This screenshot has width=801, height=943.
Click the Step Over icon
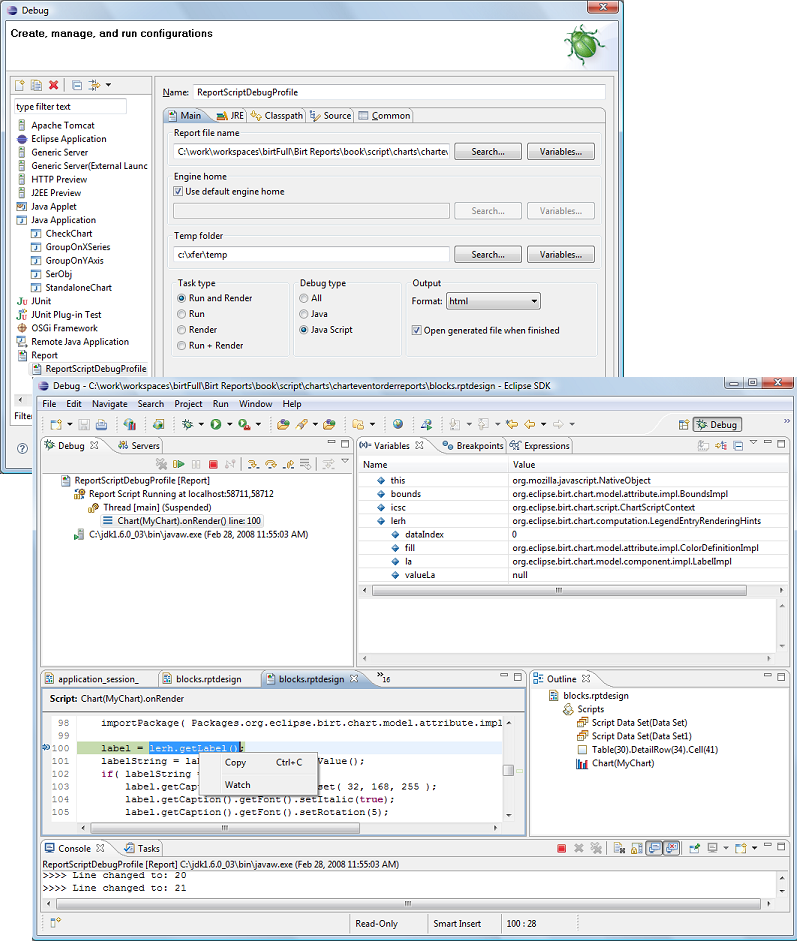pyautogui.click(x=271, y=464)
